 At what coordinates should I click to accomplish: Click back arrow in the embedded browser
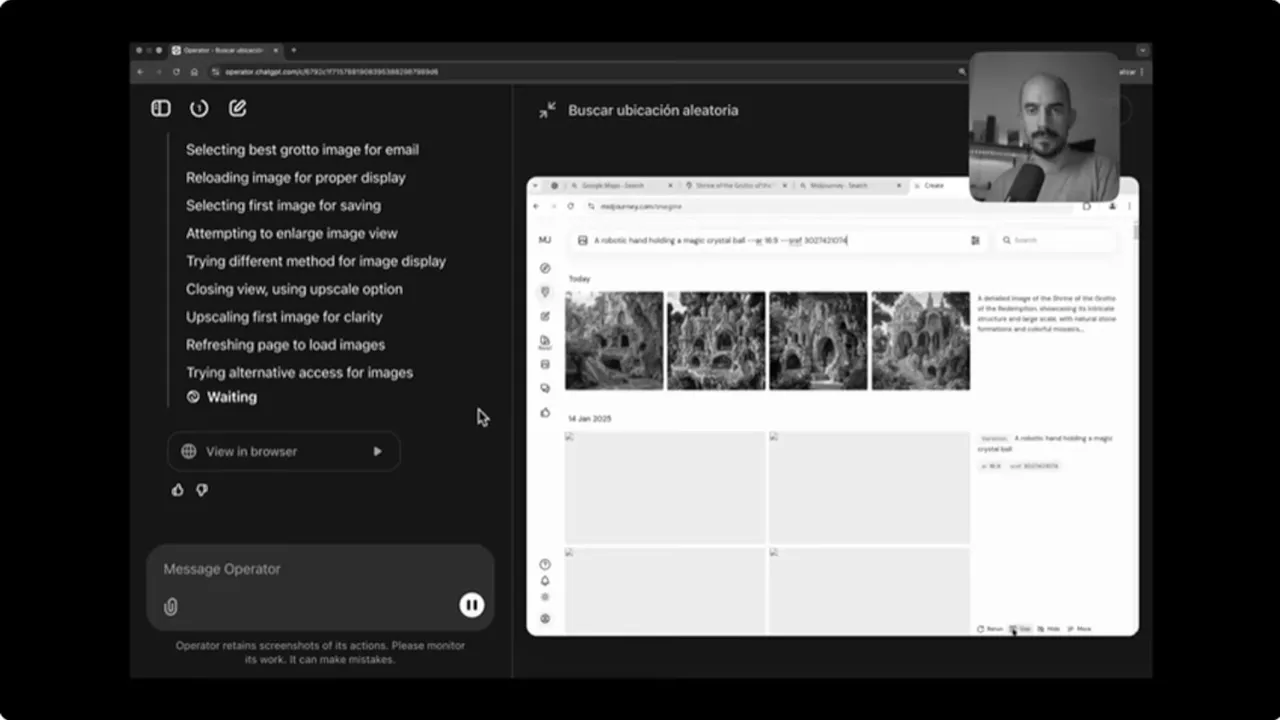tap(536, 206)
